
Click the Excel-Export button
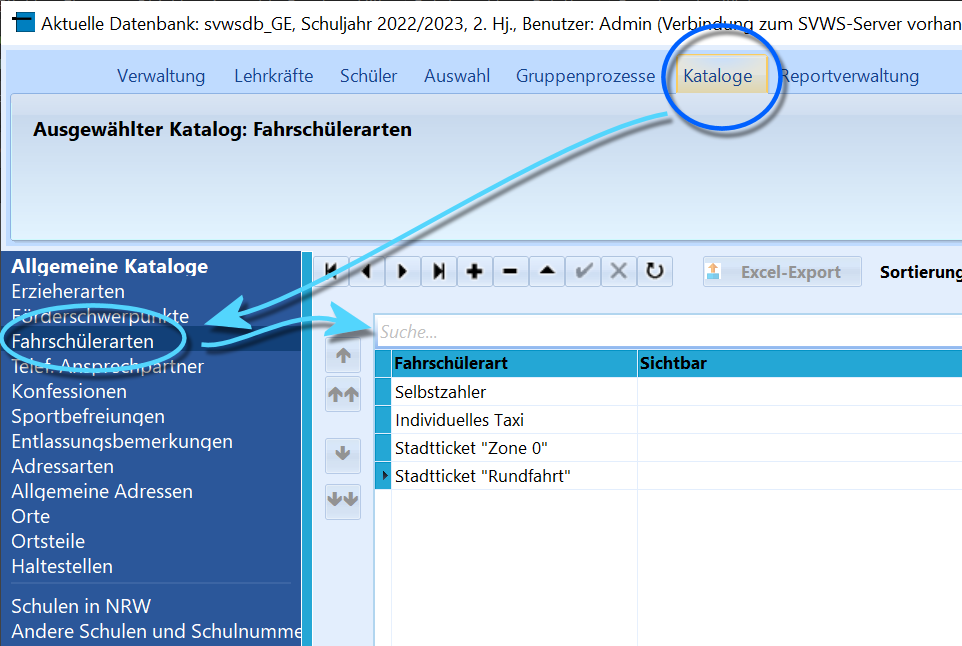[782, 272]
